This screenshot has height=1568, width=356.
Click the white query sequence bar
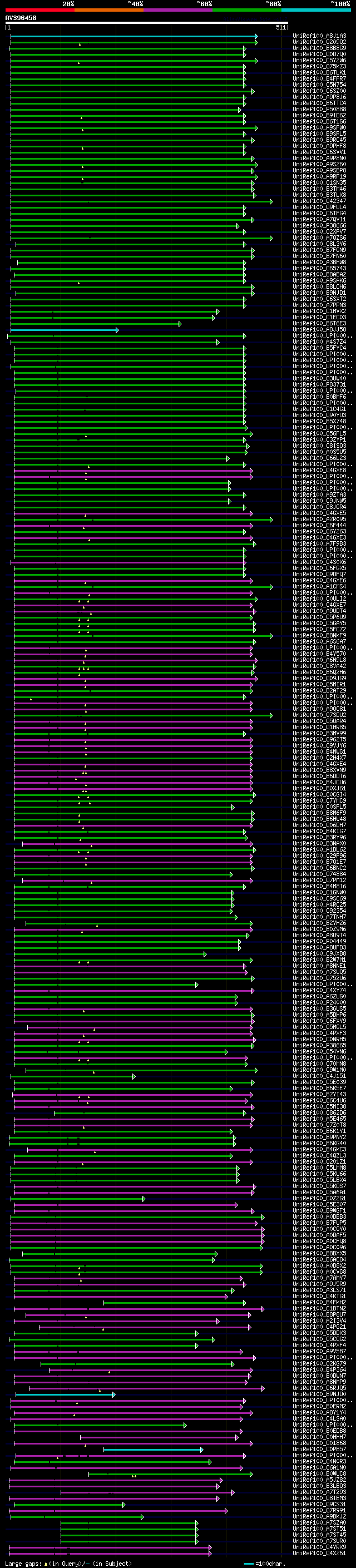[x=147, y=23]
